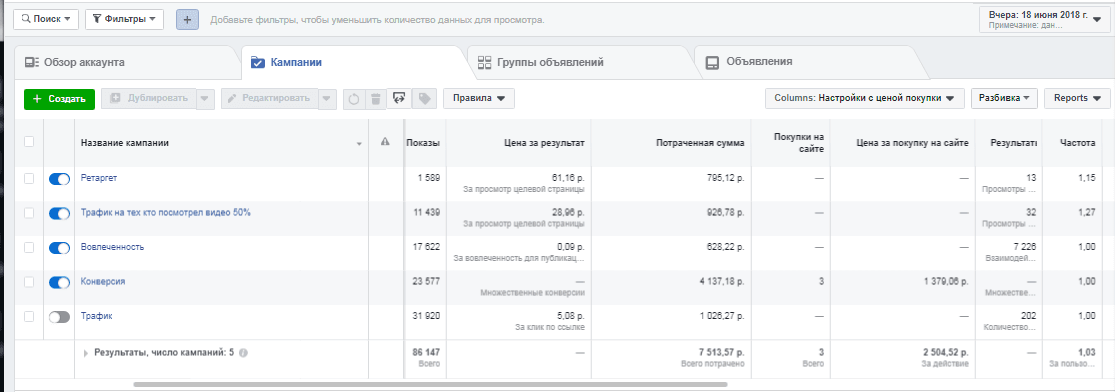Open the arrow next to Редактировать

(x=327, y=99)
